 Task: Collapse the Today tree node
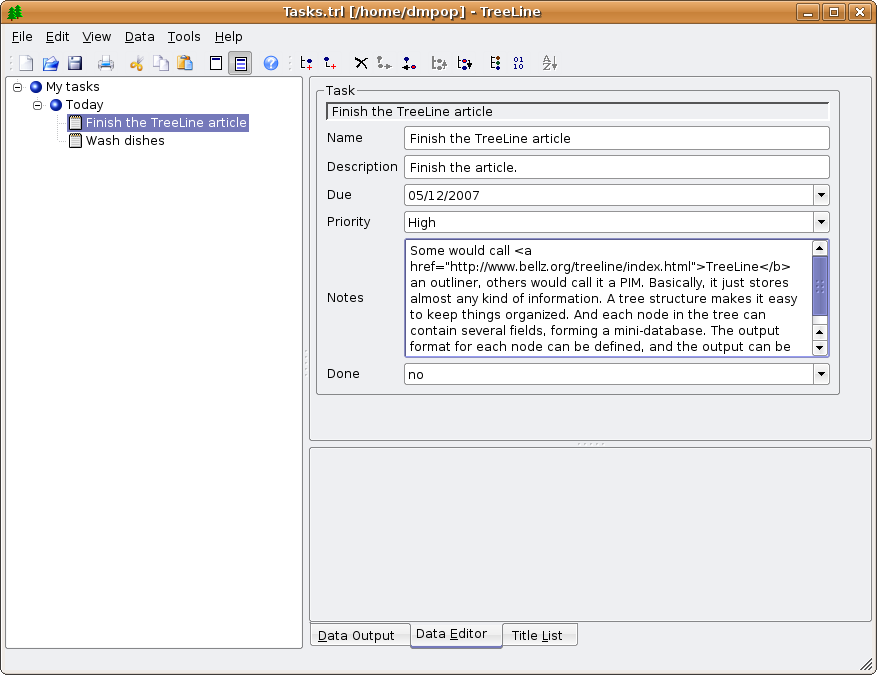pyautogui.click(x=37, y=105)
